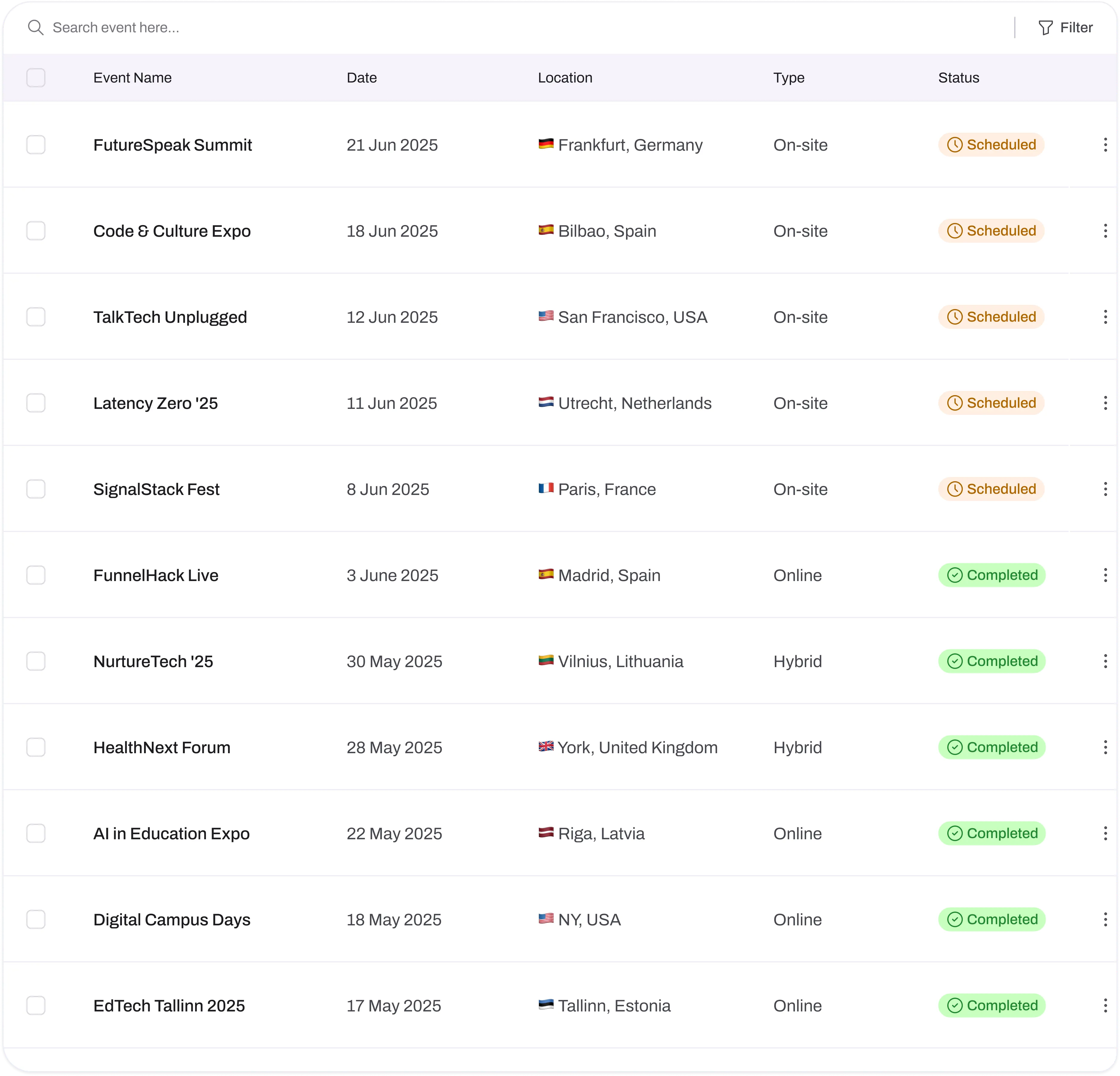This screenshot has width=1120, height=1076.
Task: Open three-dot menu for TalkTech Unplugged
Action: [1105, 317]
